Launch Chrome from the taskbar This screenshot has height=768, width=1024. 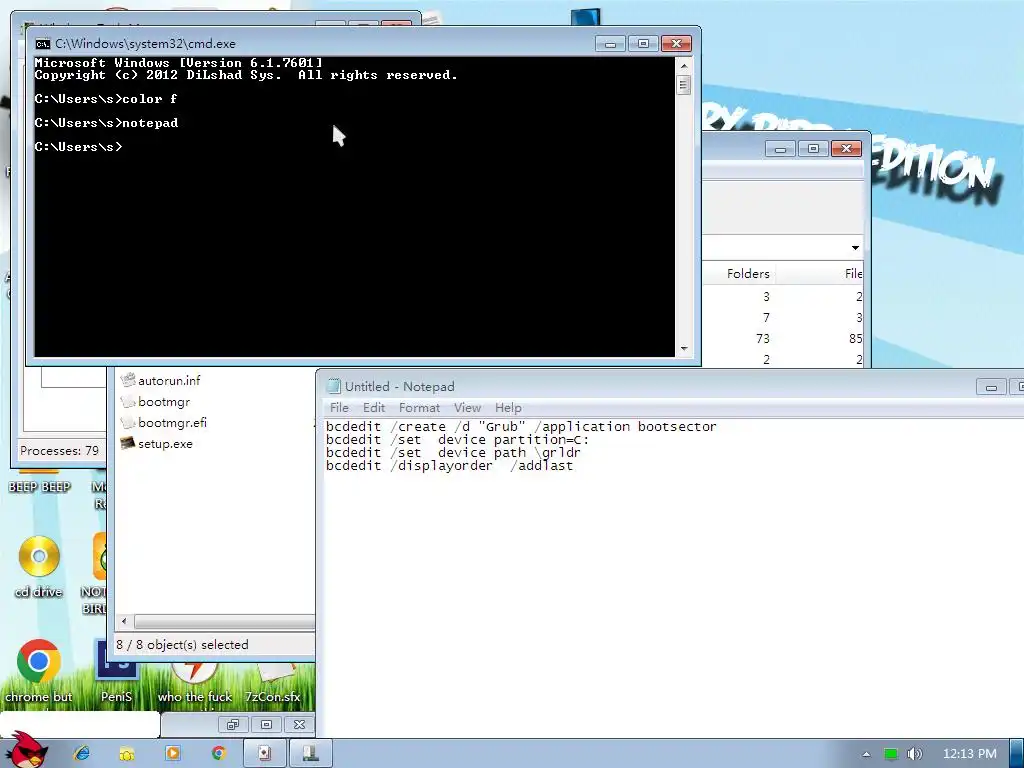tap(218, 754)
